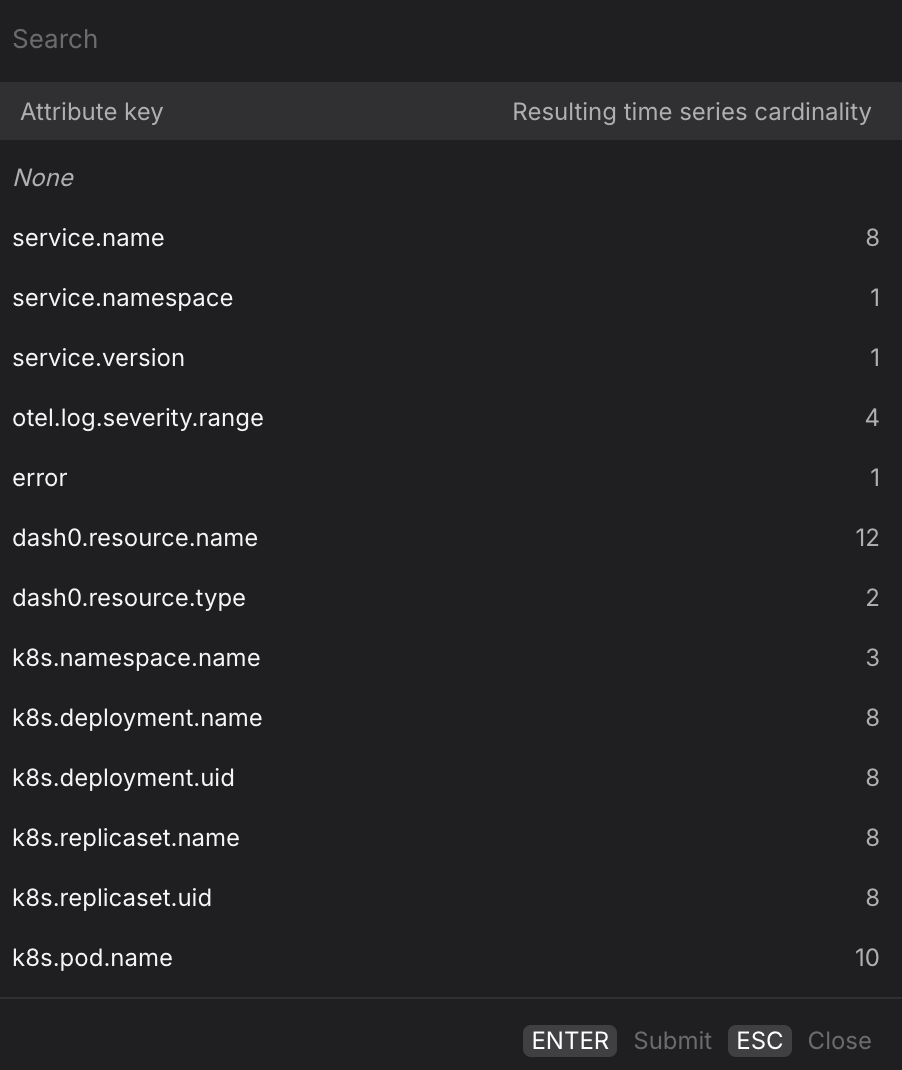Click the Attribute key column header
This screenshot has width=902, height=1070.
(92, 112)
